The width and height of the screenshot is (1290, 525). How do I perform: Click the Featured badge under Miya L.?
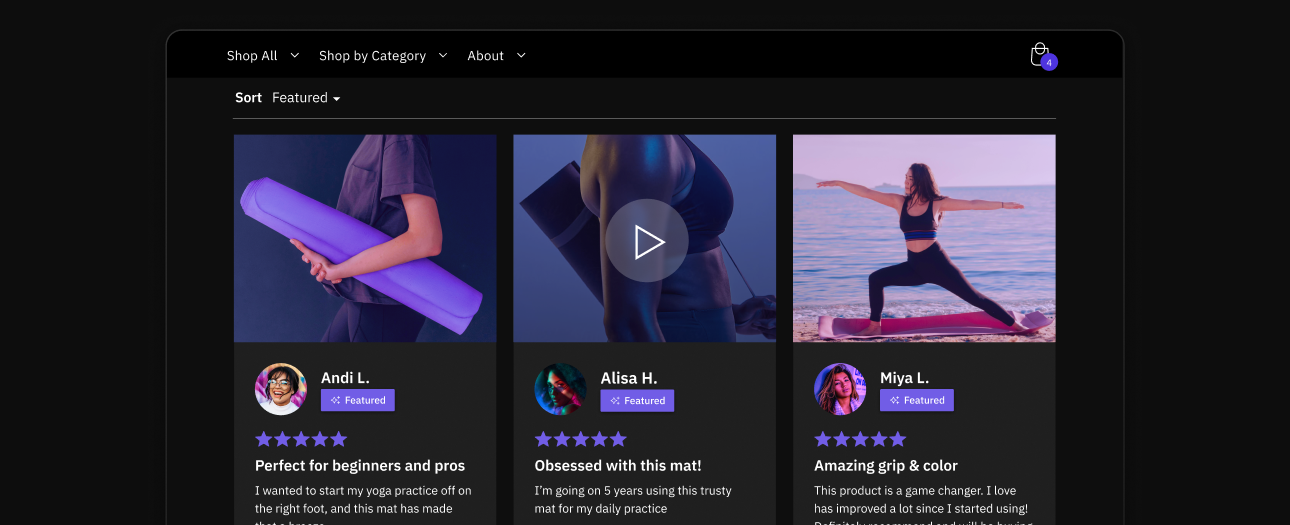coord(917,400)
